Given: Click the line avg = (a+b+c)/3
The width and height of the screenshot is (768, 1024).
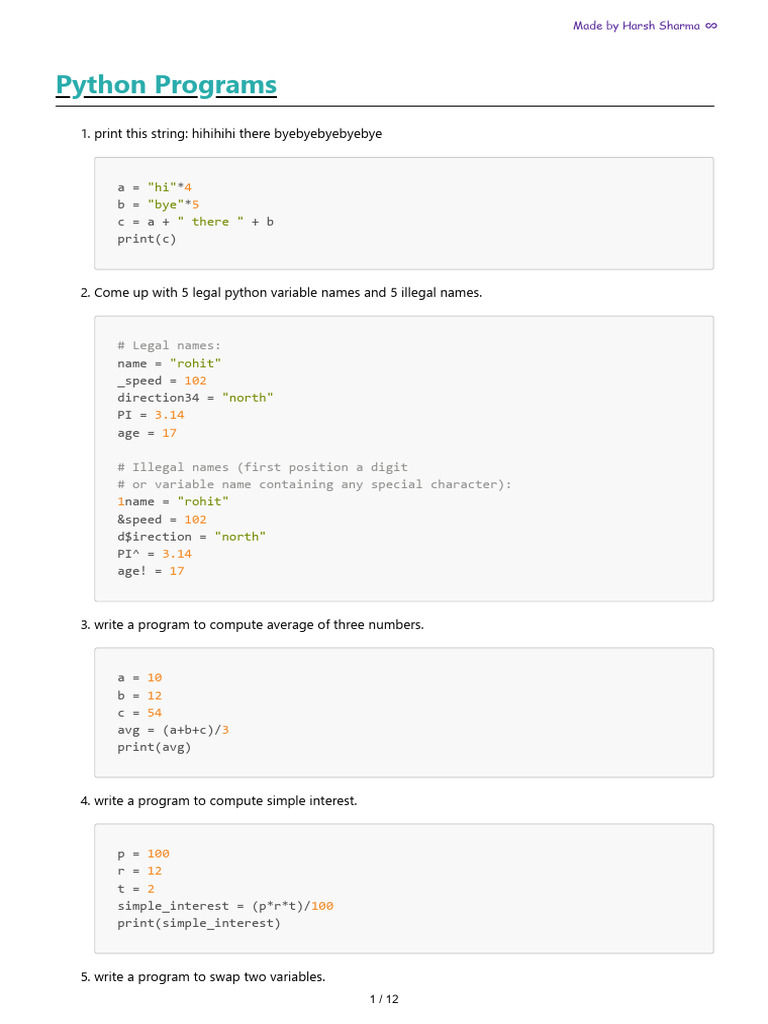Looking at the screenshot, I should [173, 729].
